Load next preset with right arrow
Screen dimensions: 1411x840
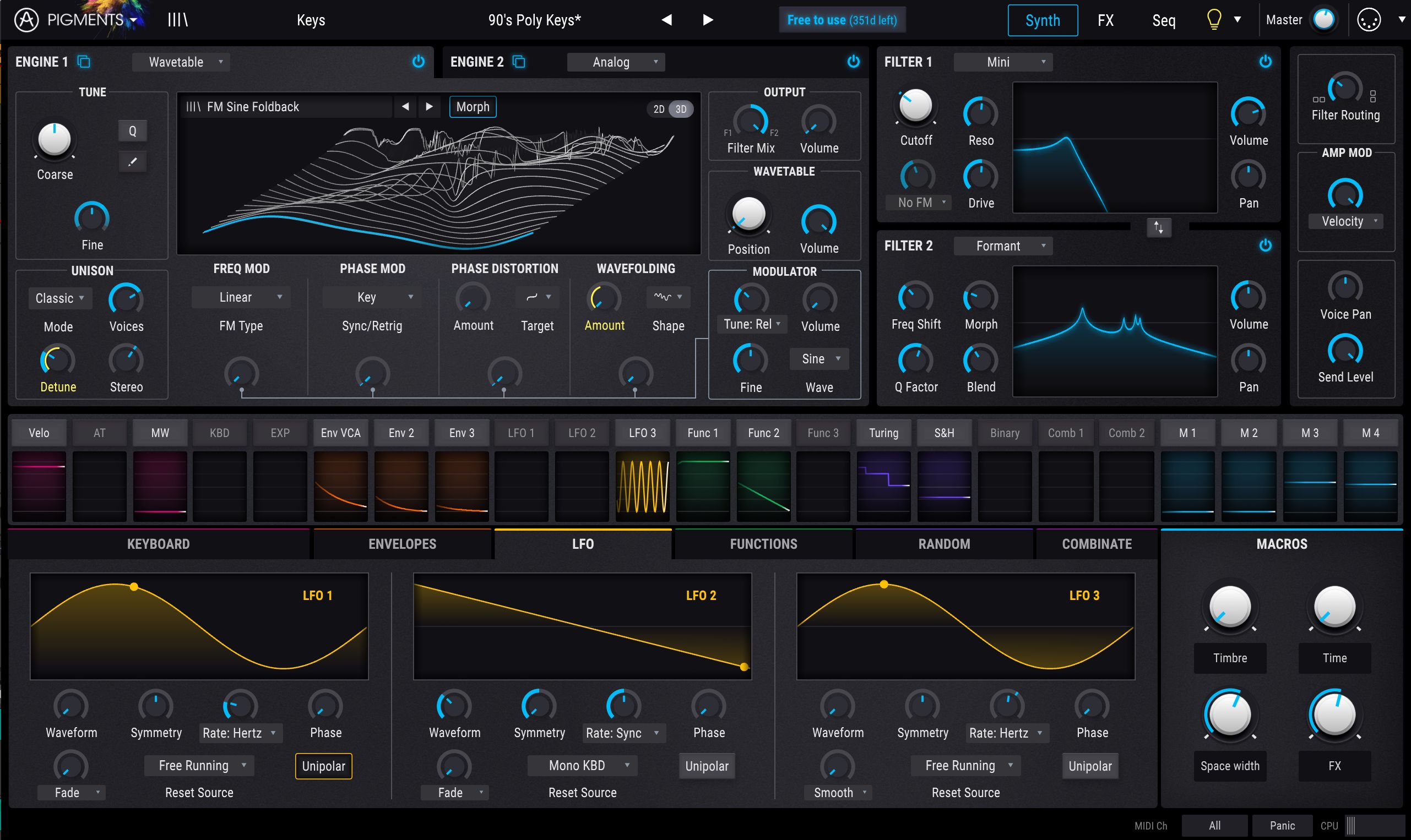tap(708, 20)
